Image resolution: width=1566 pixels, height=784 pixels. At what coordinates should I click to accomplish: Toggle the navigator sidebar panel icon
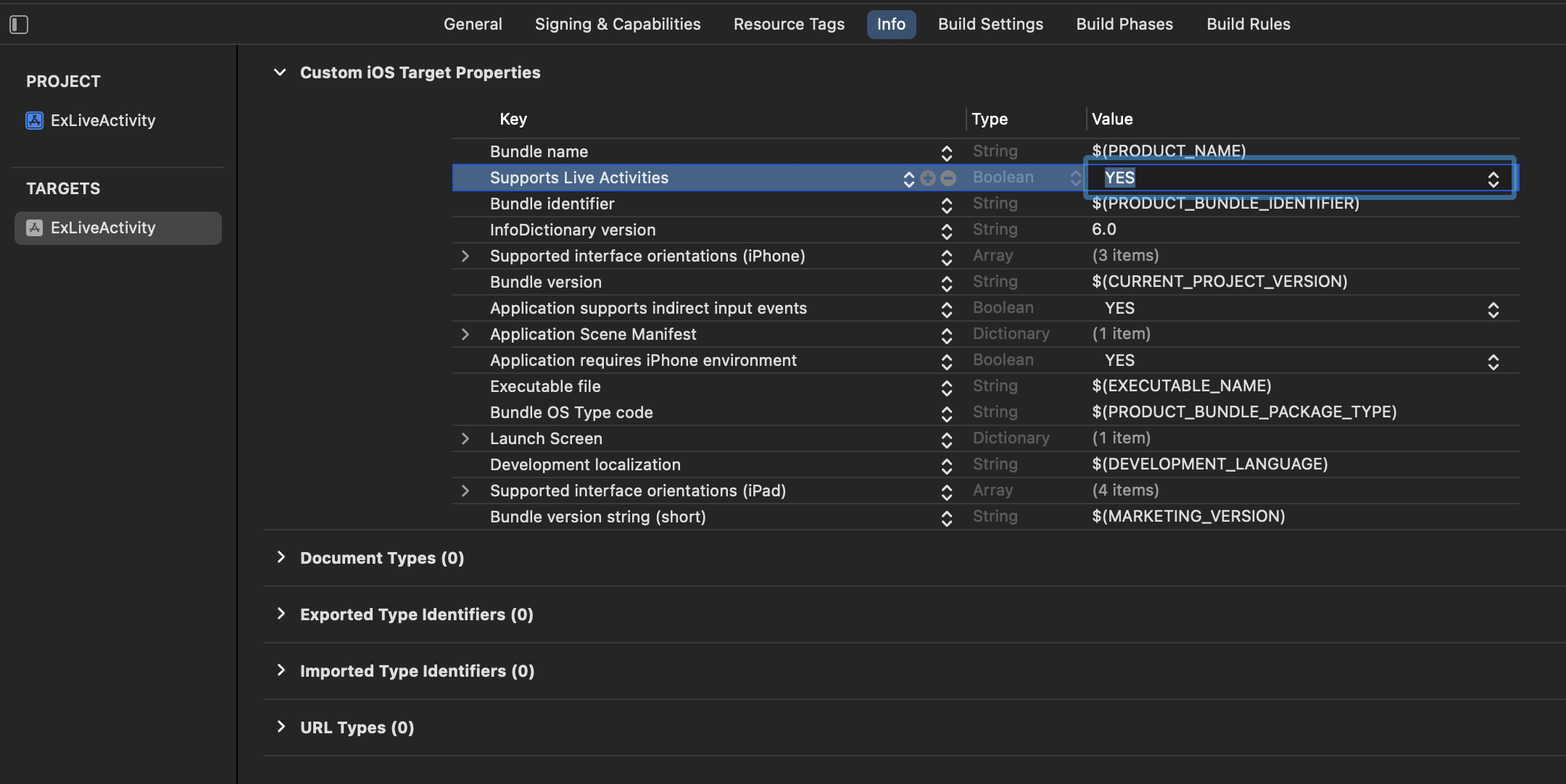click(x=19, y=25)
